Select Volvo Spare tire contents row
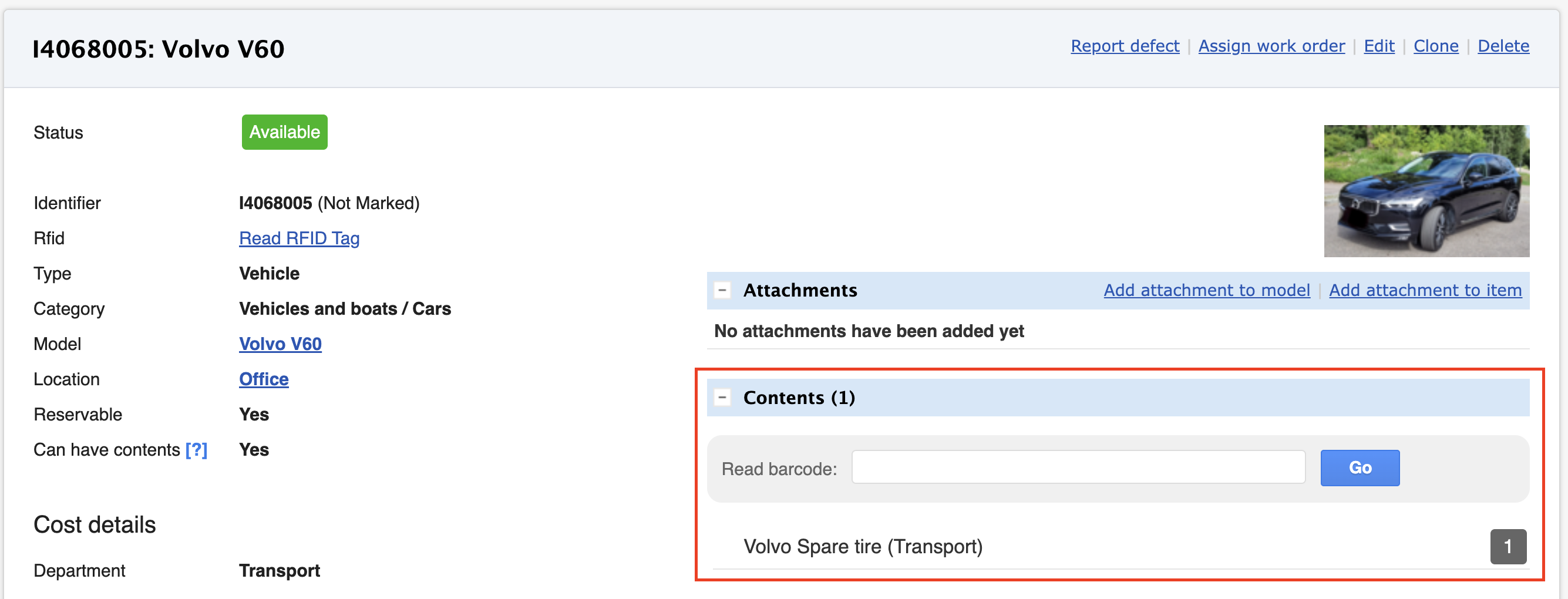 863,547
